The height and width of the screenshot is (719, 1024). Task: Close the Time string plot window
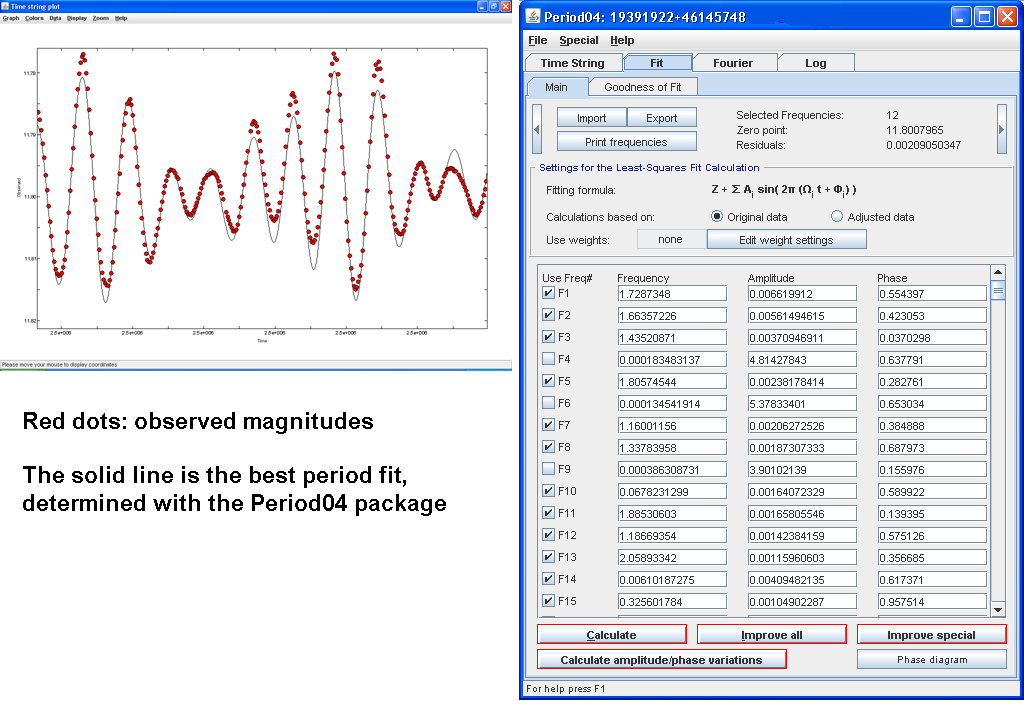505,6
